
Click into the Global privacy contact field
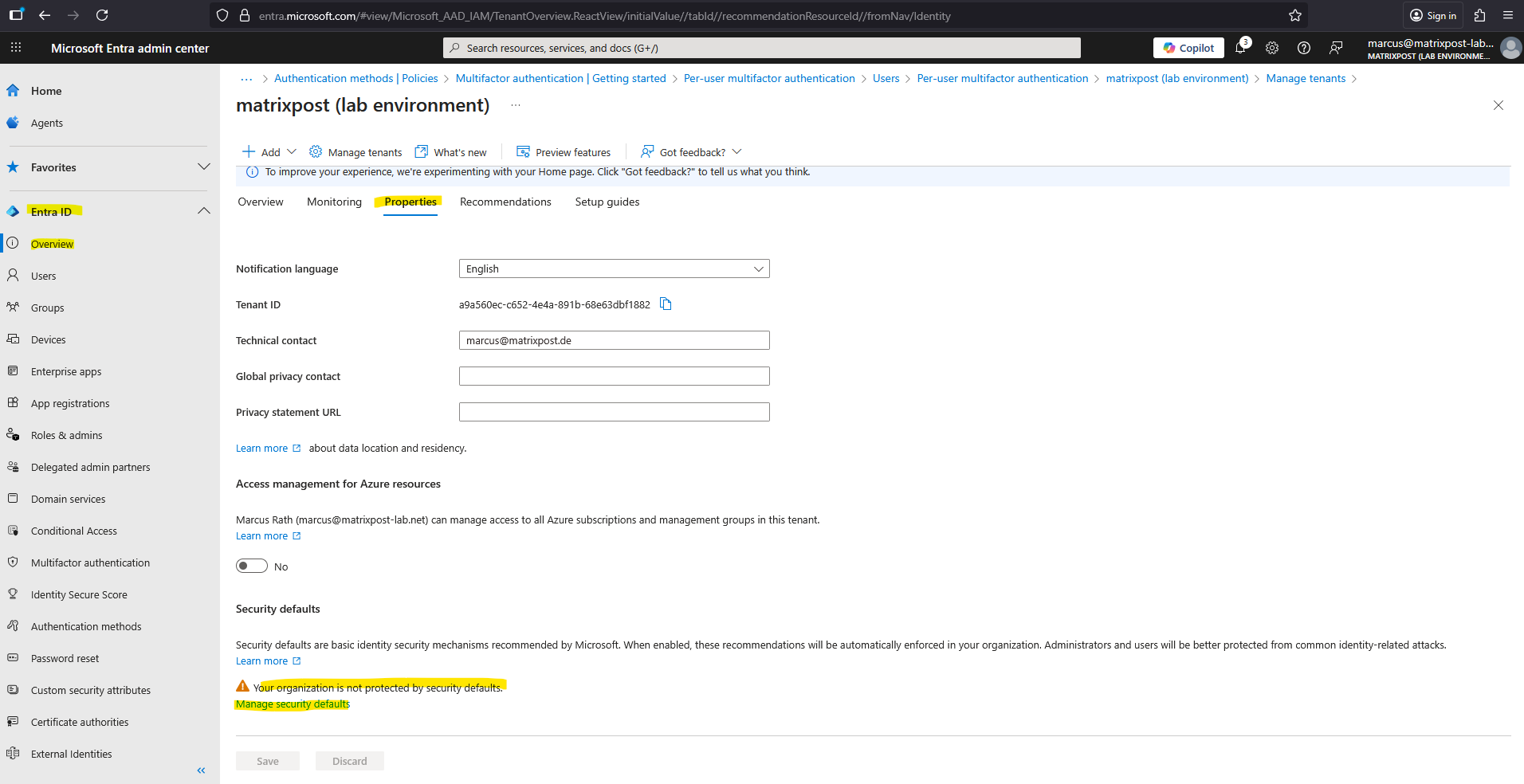[614, 376]
